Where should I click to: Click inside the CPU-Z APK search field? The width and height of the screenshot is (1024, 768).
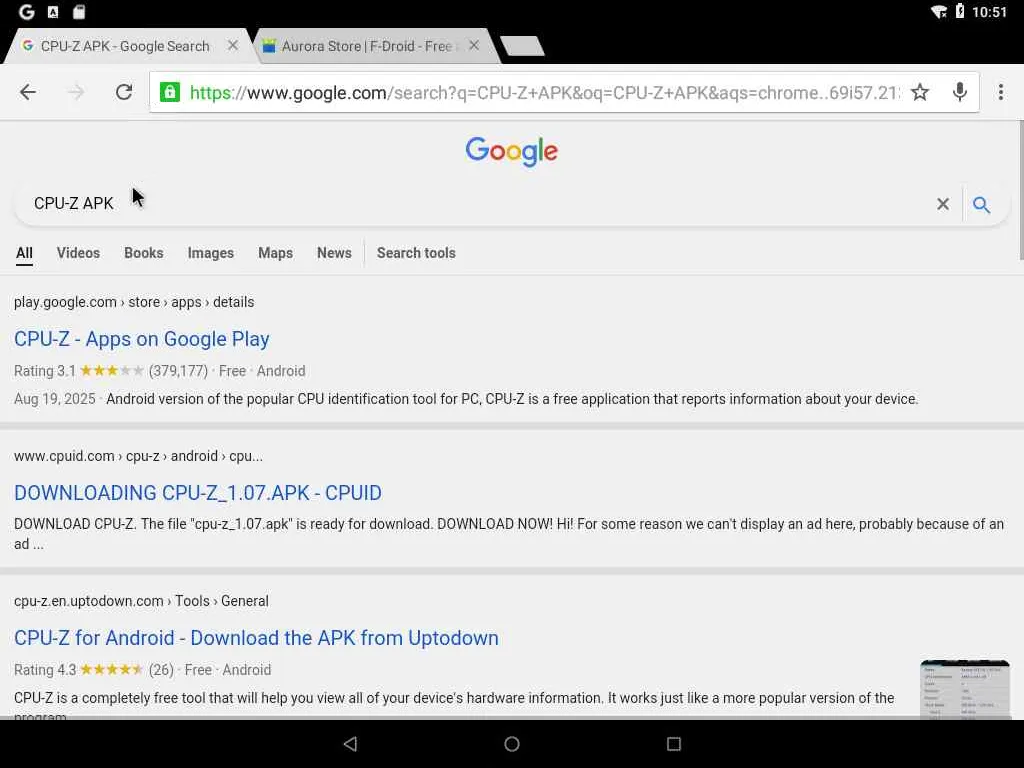(x=470, y=204)
